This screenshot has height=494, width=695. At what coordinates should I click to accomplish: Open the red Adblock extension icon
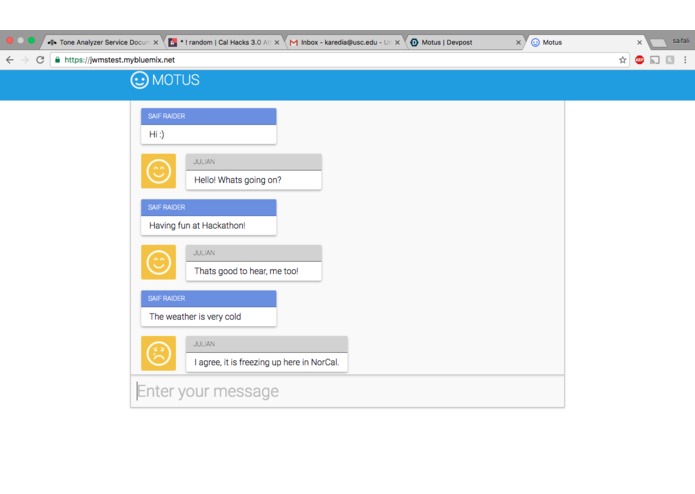(639, 60)
